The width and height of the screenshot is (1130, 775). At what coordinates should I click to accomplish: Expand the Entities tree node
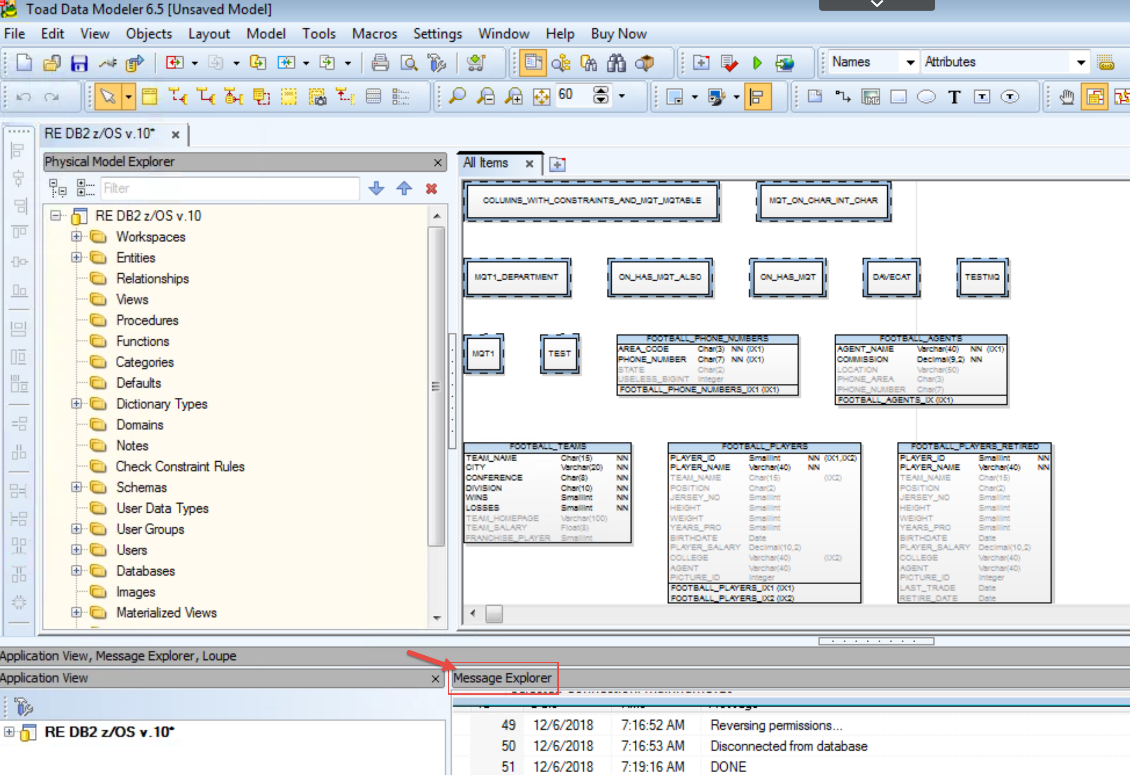click(x=76, y=257)
